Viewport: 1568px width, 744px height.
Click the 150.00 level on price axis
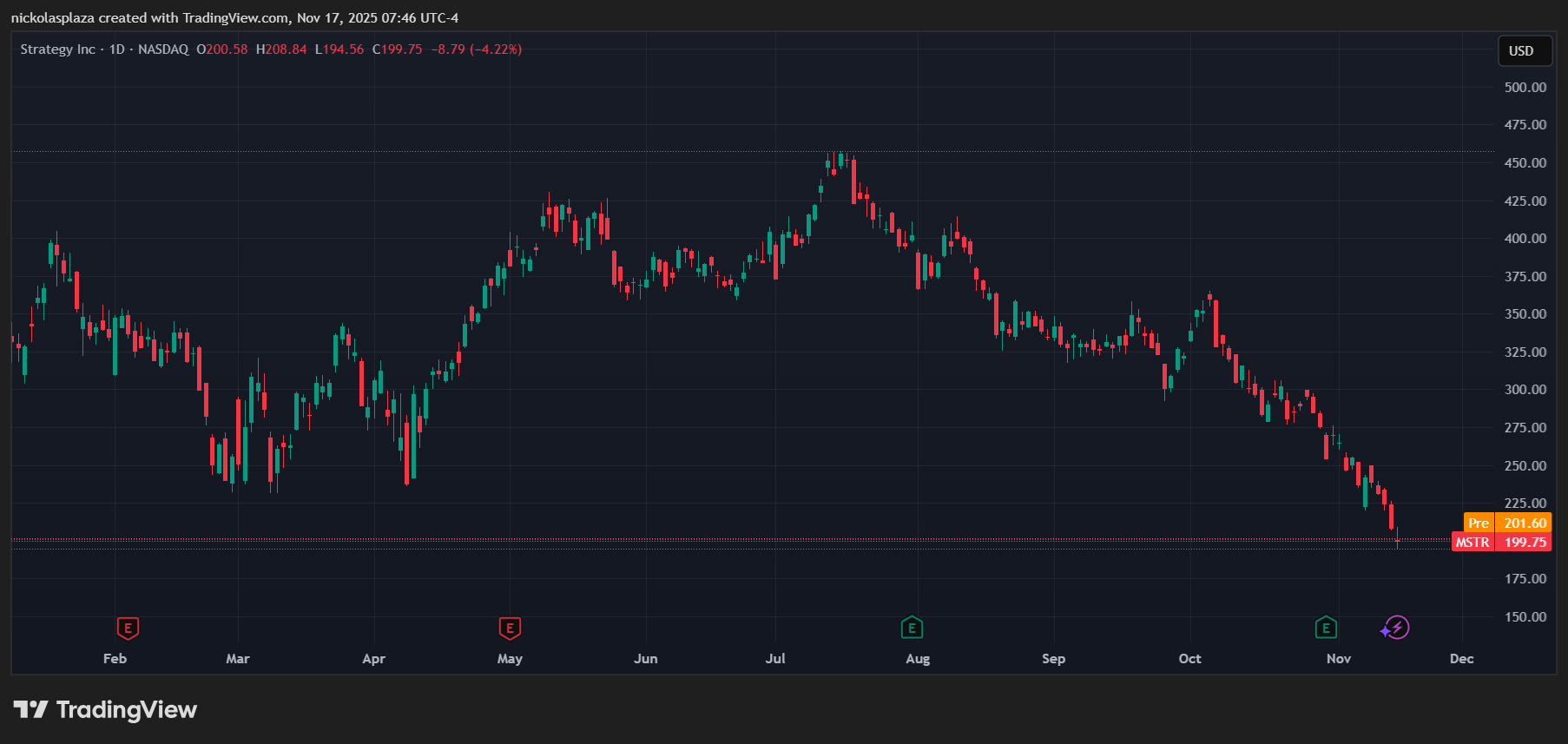pyautogui.click(x=1525, y=617)
